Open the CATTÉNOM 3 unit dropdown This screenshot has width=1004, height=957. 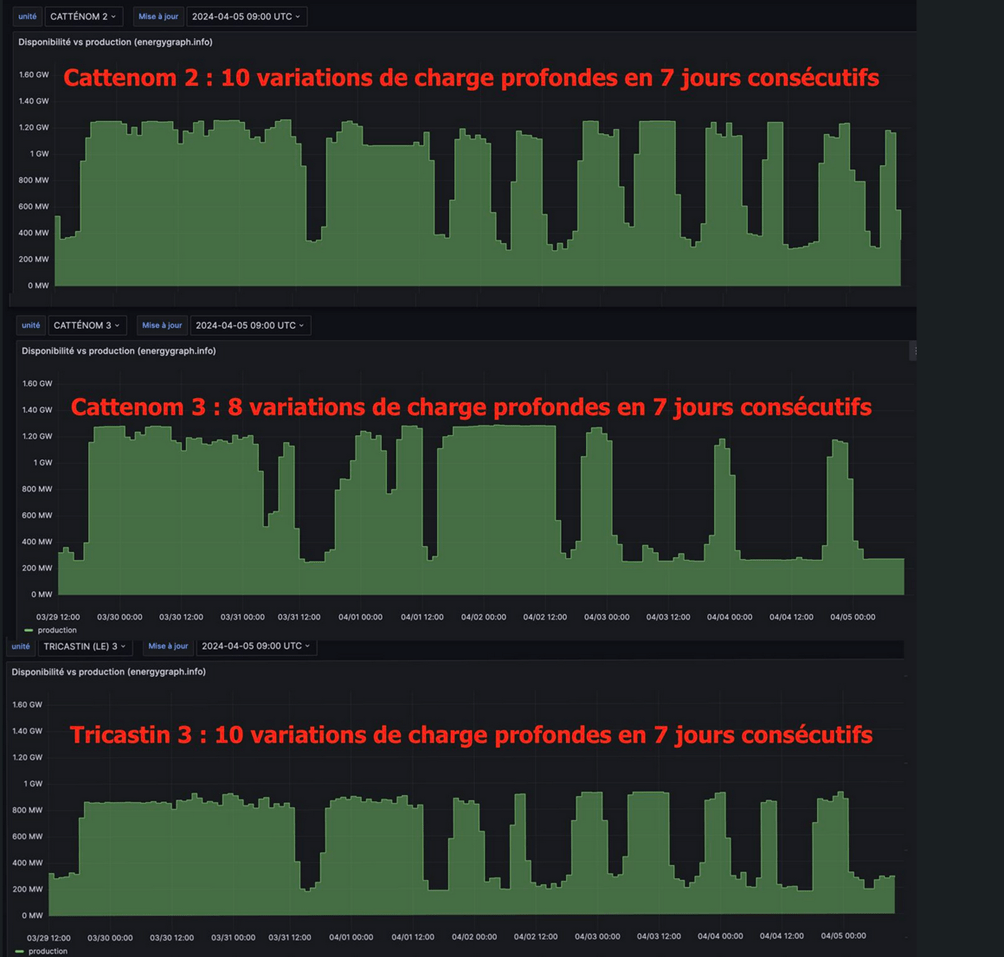click(x=87, y=325)
